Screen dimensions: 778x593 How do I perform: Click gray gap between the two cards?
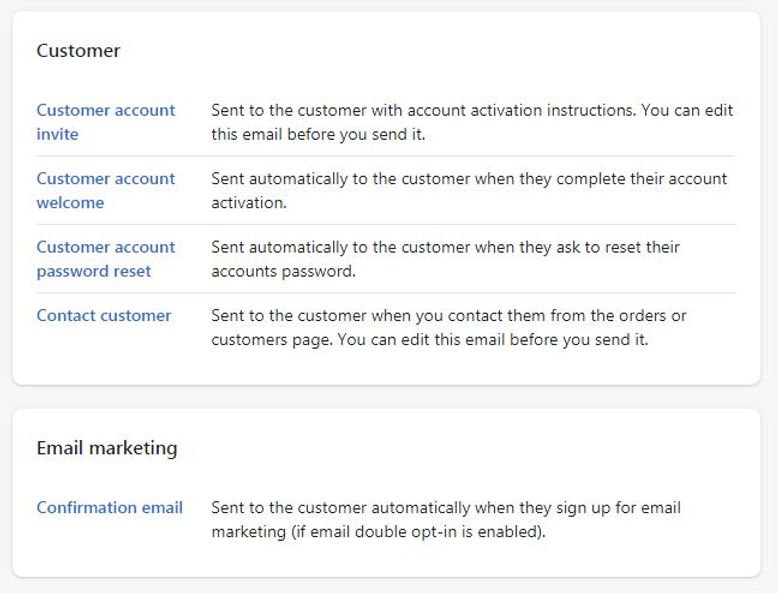point(386,396)
